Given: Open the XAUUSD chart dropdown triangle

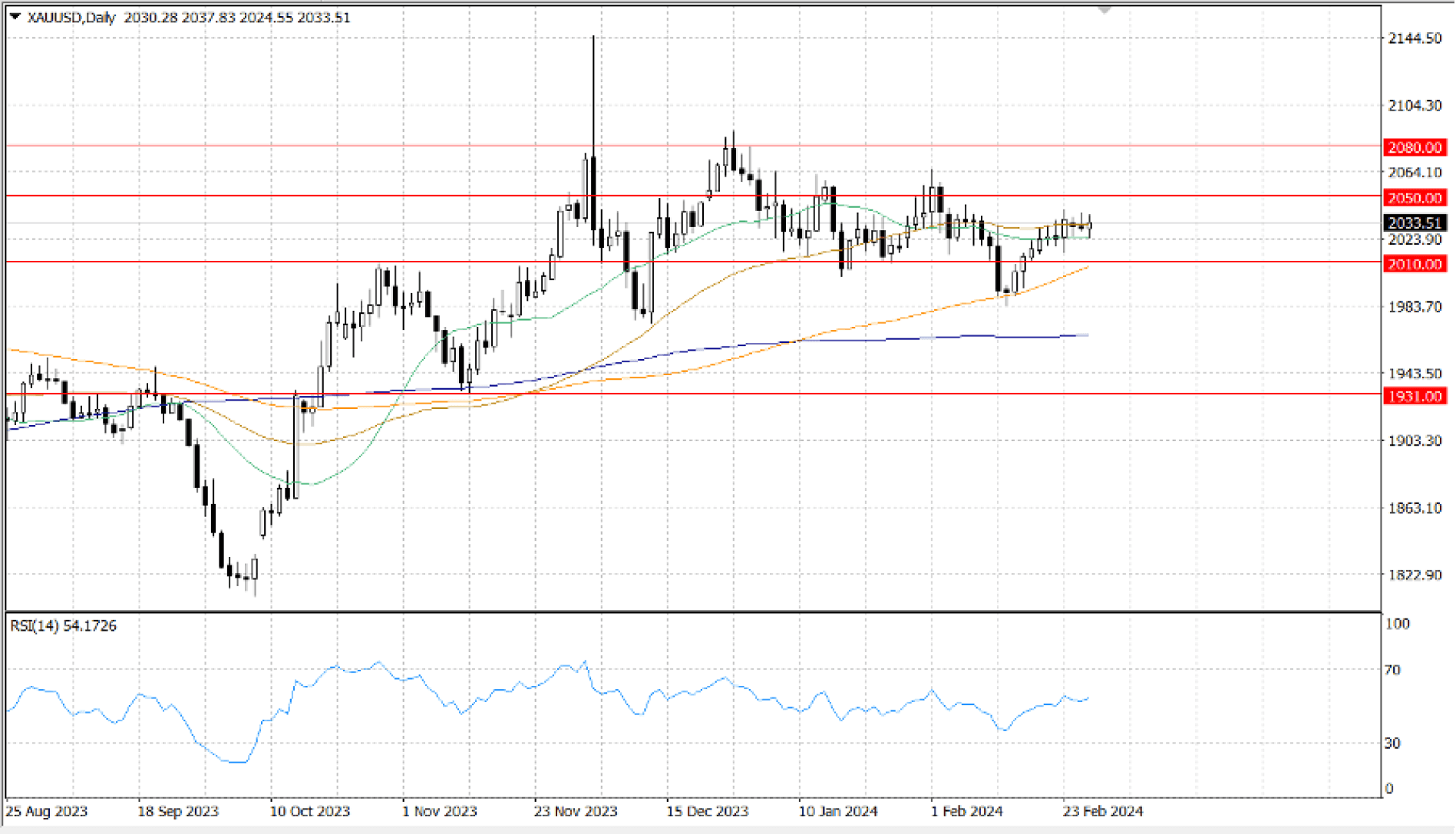Looking at the screenshot, I should 15,16.
